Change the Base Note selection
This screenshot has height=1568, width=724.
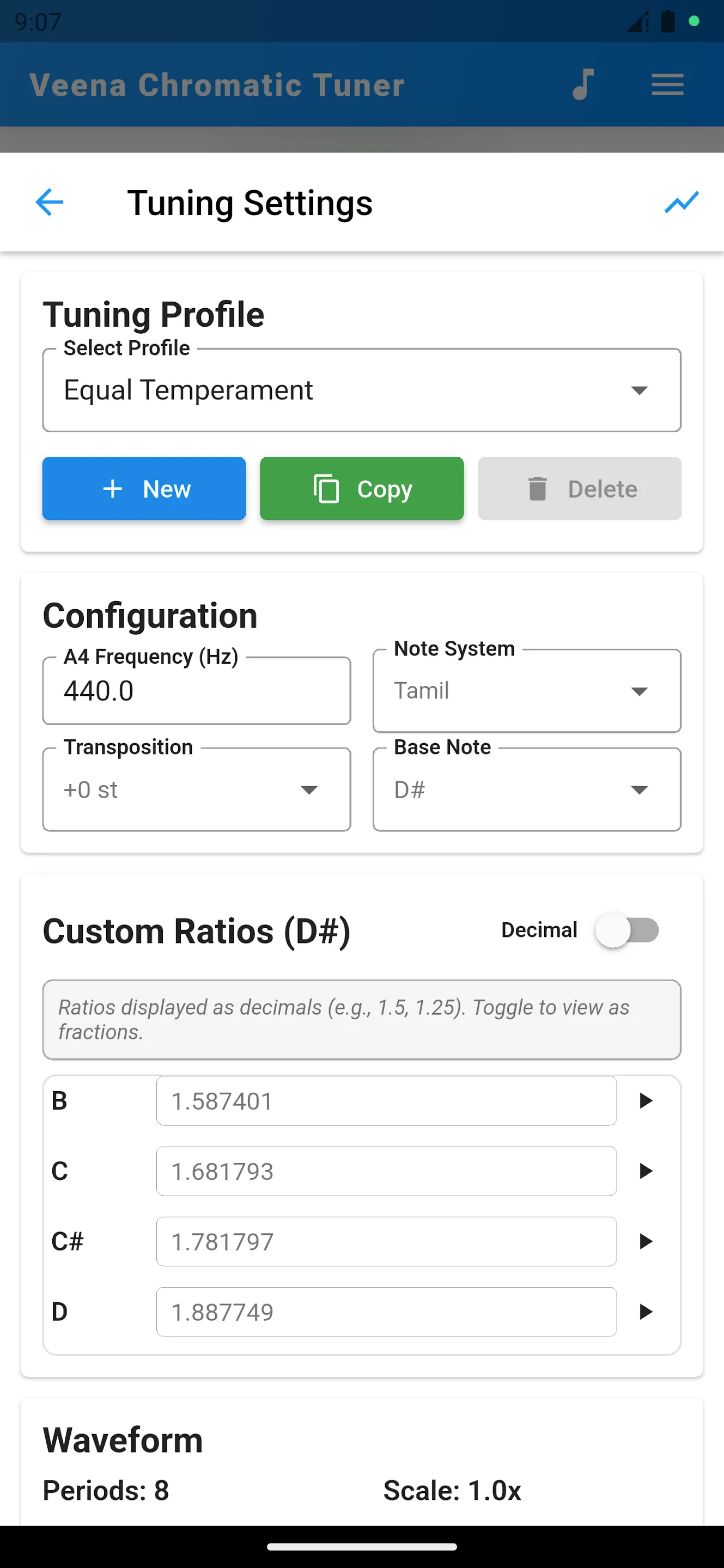tap(526, 789)
